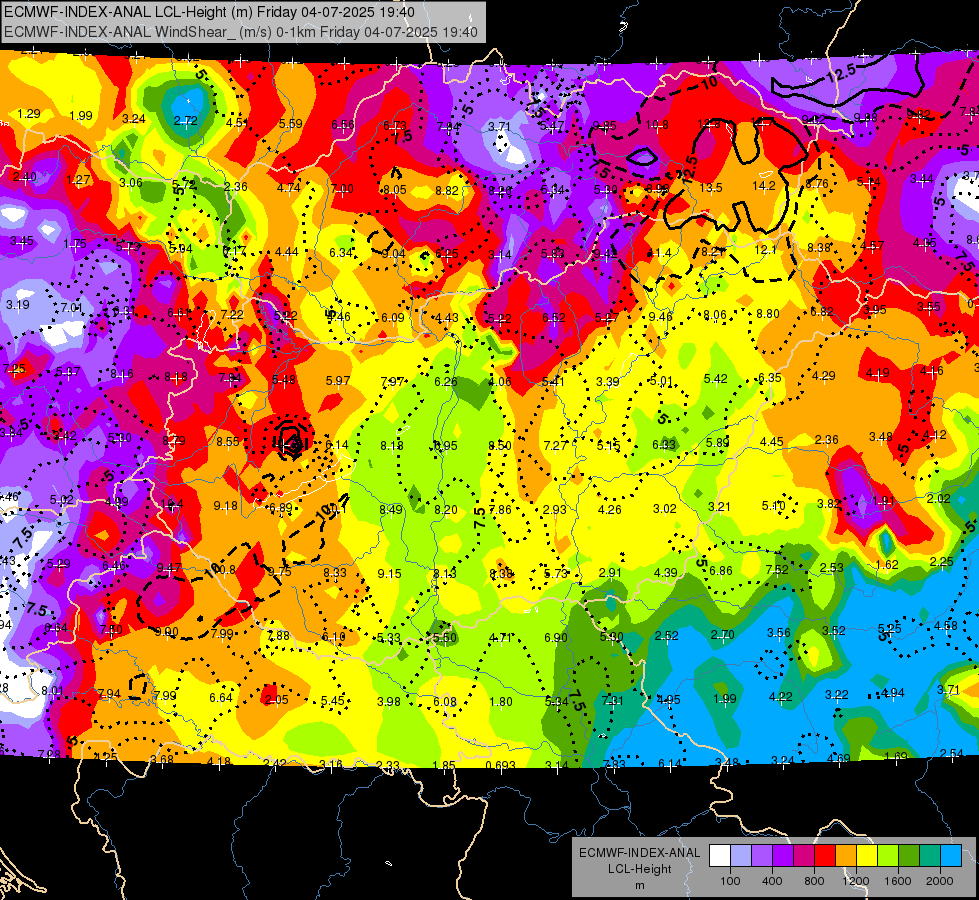
Task: Click the wind shear value 4.22
Action: (780, 696)
